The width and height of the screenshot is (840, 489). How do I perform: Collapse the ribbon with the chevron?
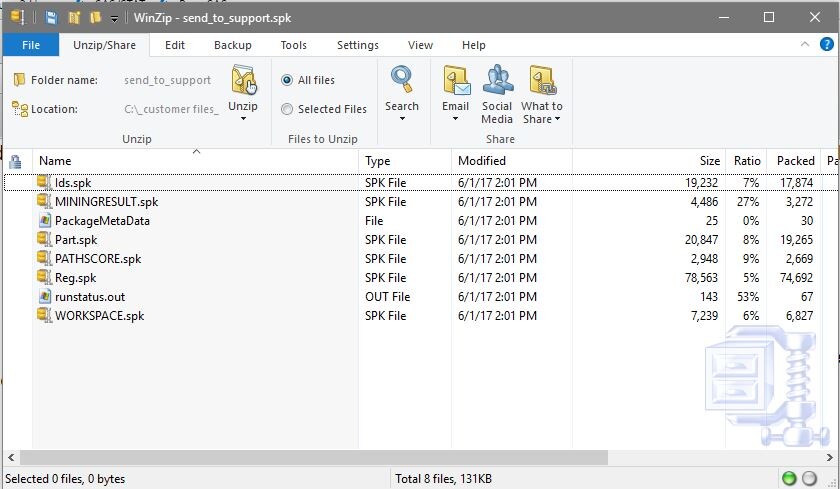pos(803,45)
